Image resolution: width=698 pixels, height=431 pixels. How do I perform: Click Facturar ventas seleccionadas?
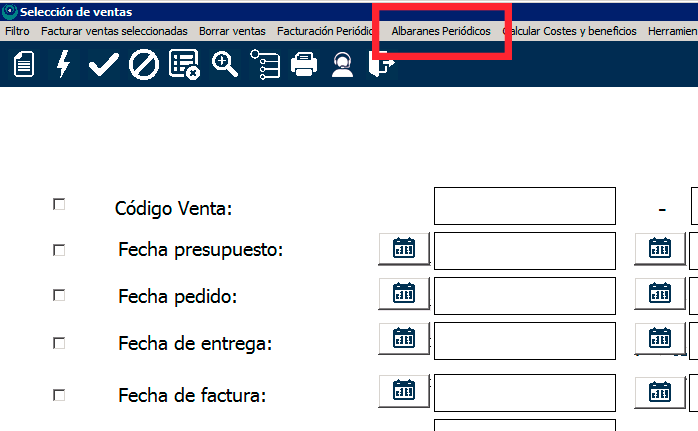click(114, 31)
